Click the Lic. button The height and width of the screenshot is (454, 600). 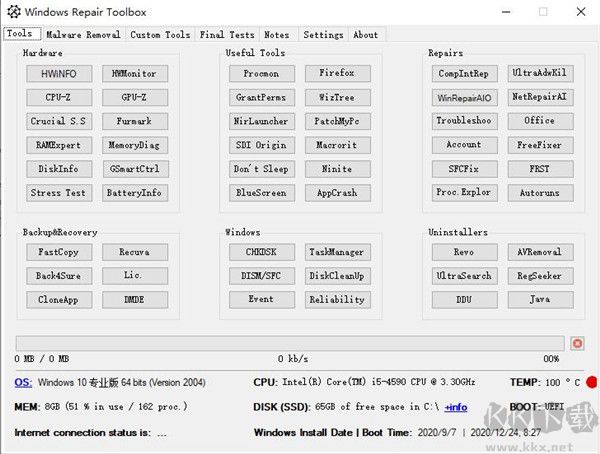pos(135,276)
